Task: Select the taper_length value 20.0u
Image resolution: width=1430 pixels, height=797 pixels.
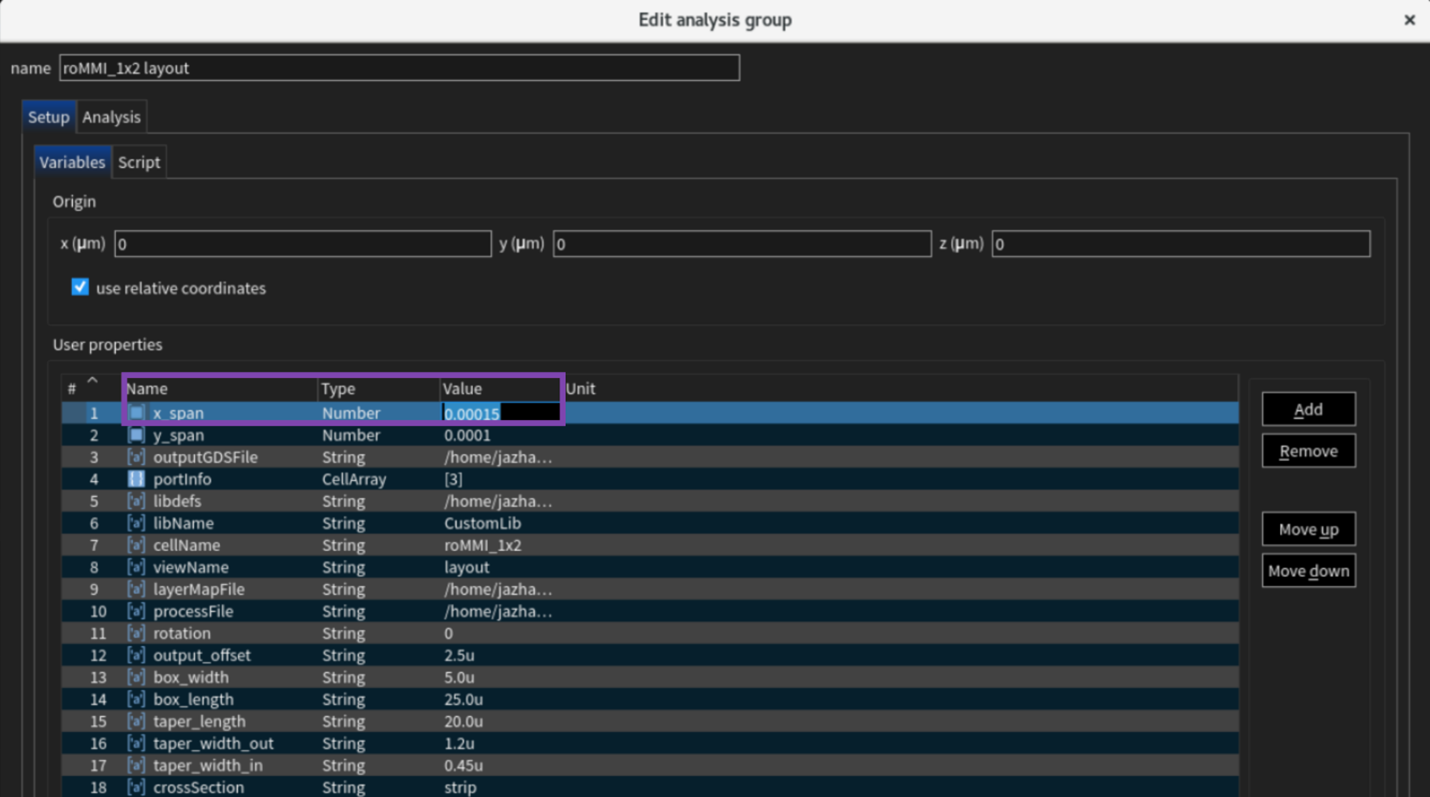Action: (x=463, y=721)
